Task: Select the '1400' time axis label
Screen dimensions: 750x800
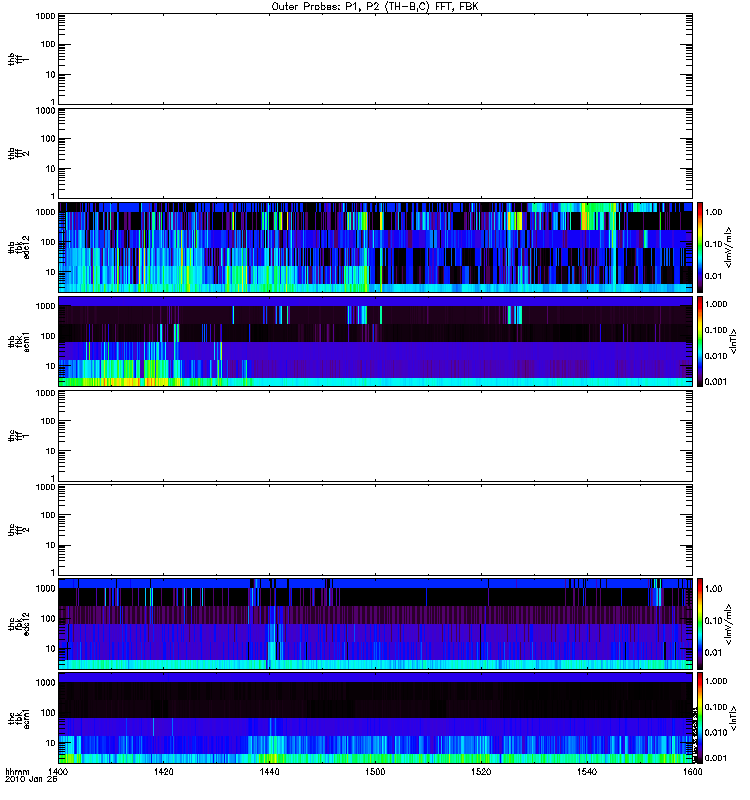Action: point(58,771)
